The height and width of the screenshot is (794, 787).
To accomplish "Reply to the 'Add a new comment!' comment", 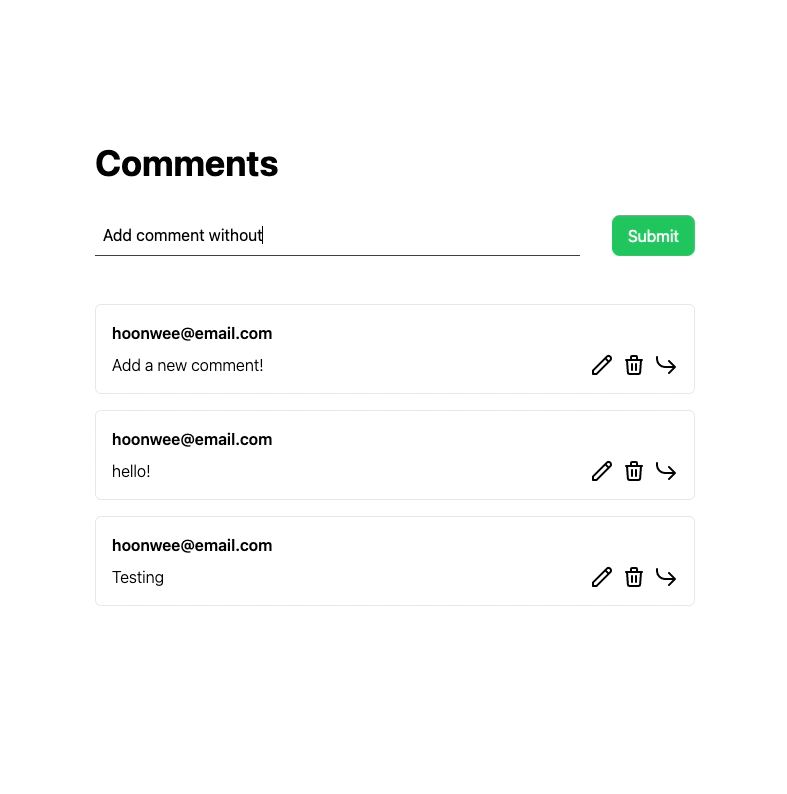I will pyautogui.click(x=666, y=365).
